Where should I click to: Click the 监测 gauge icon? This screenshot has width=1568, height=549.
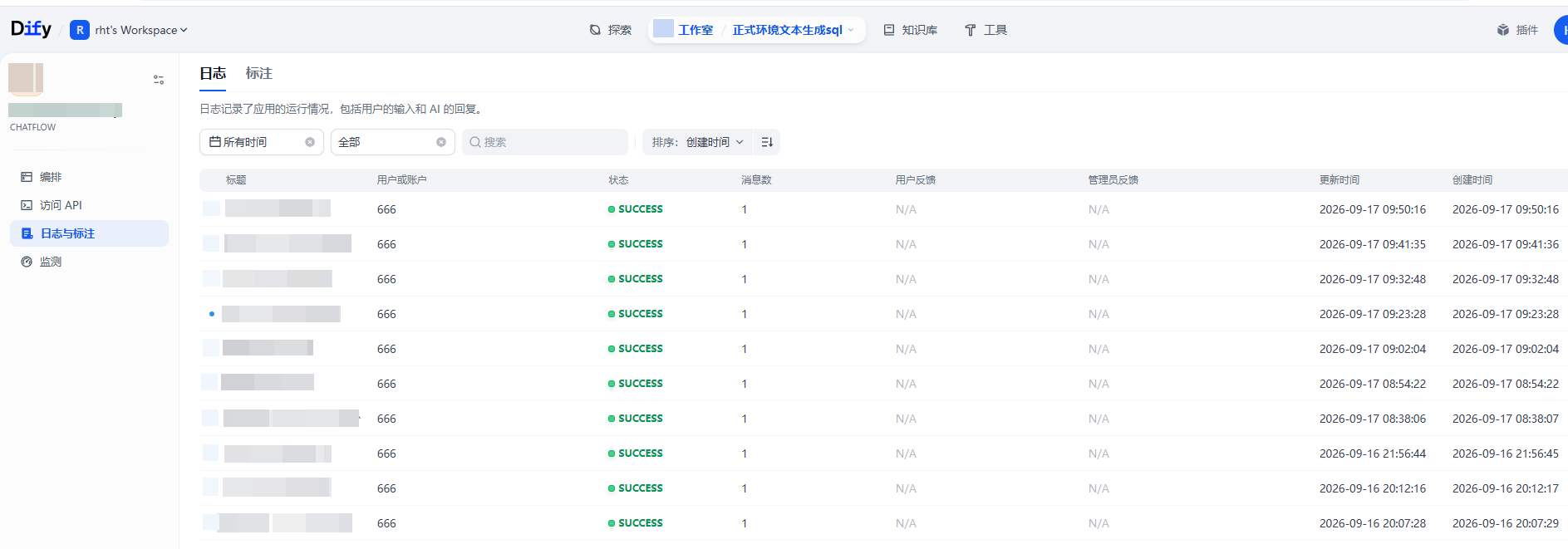(27, 262)
